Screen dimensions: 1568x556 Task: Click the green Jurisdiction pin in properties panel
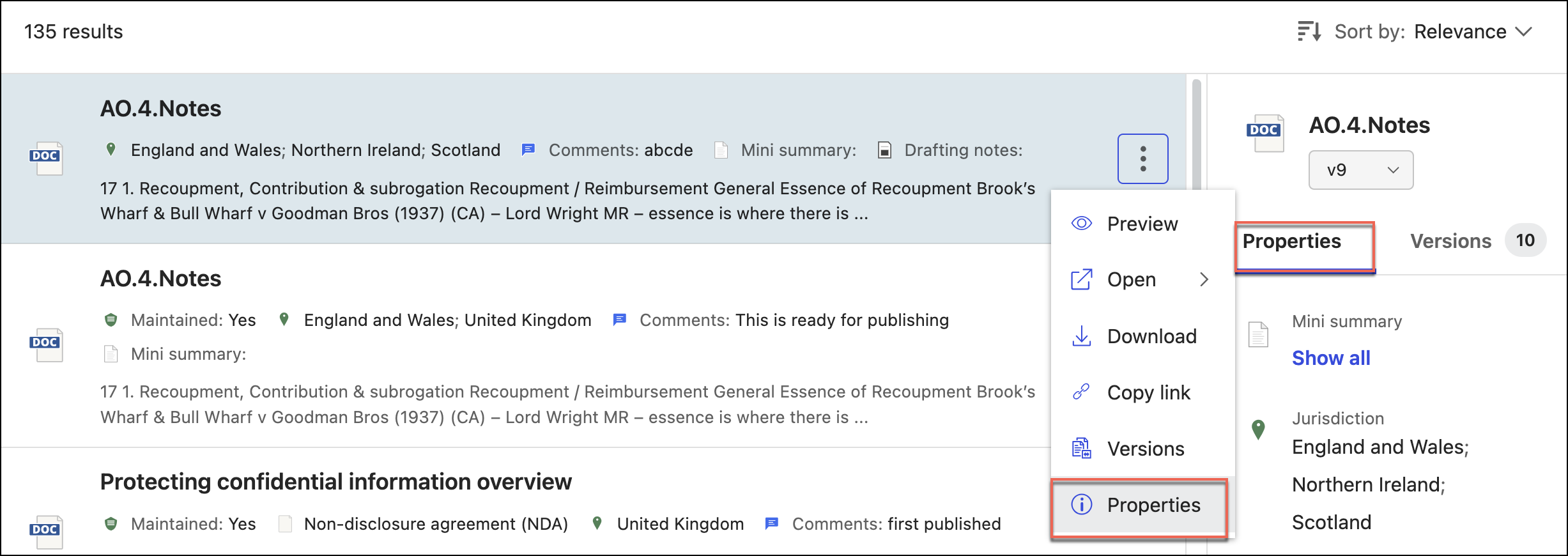pyautogui.click(x=1258, y=429)
